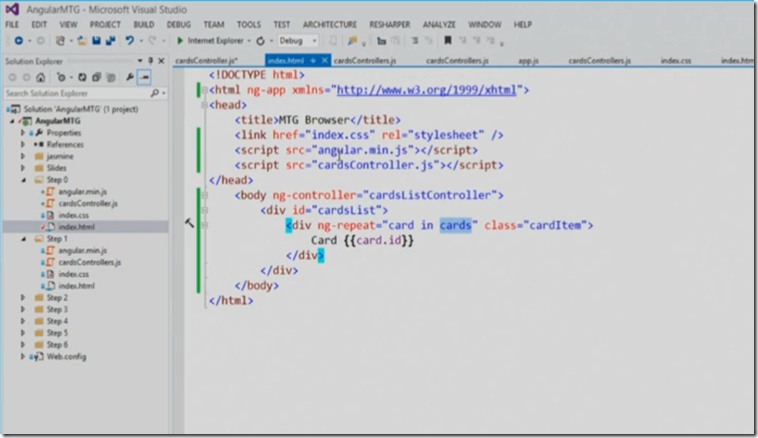This screenshot has width=758, height=438.
Task: Expand the jasmine folder
Action: (23, 156)
